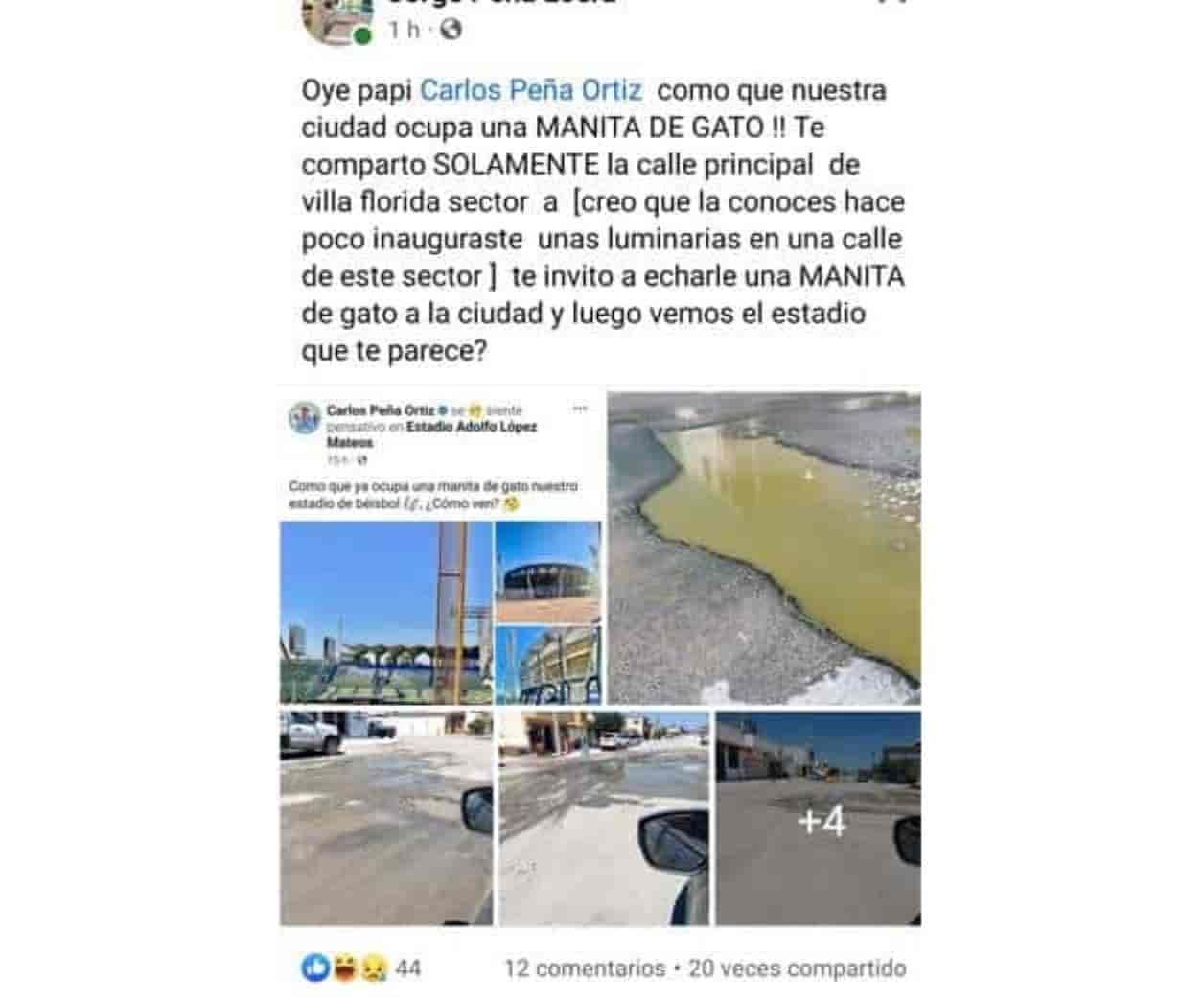Open the large stadium field photo
This screenshot has width=1204, height=1005.
(x=386, y=613)
